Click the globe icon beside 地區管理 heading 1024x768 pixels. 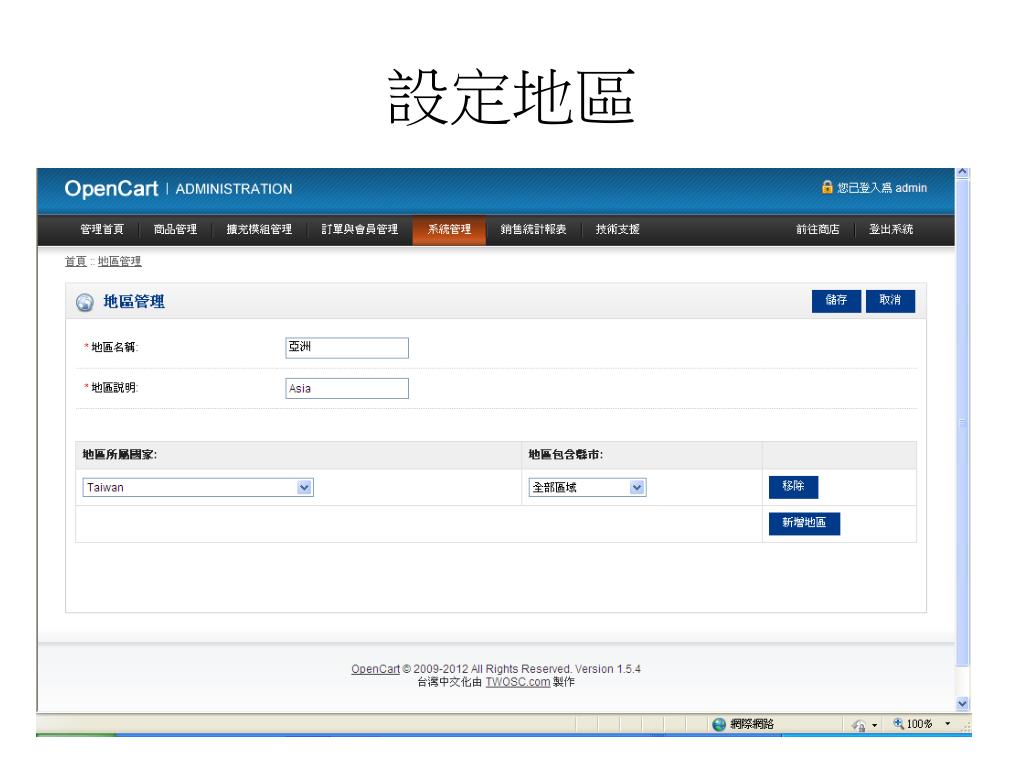tap(84, 302)
